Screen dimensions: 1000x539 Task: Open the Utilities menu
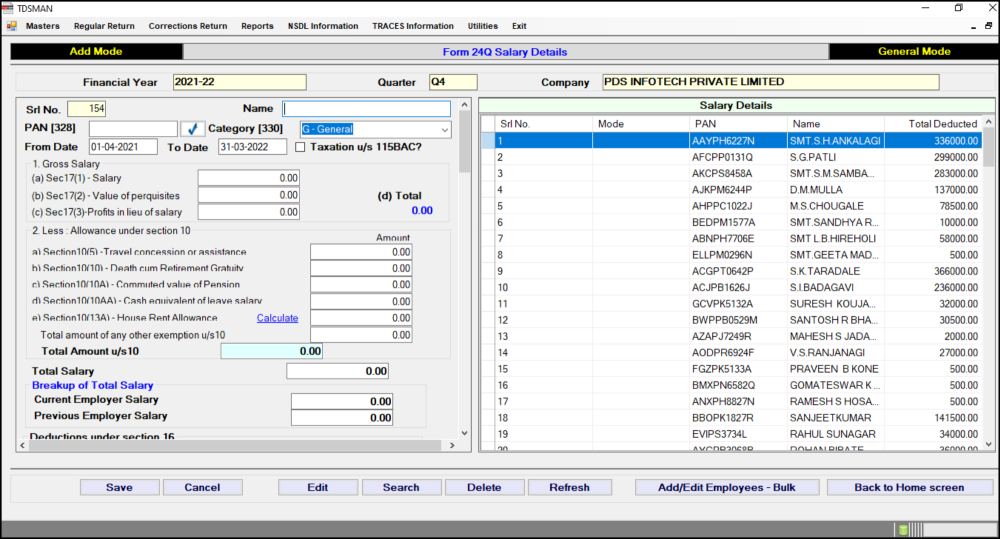pos(483,26)
